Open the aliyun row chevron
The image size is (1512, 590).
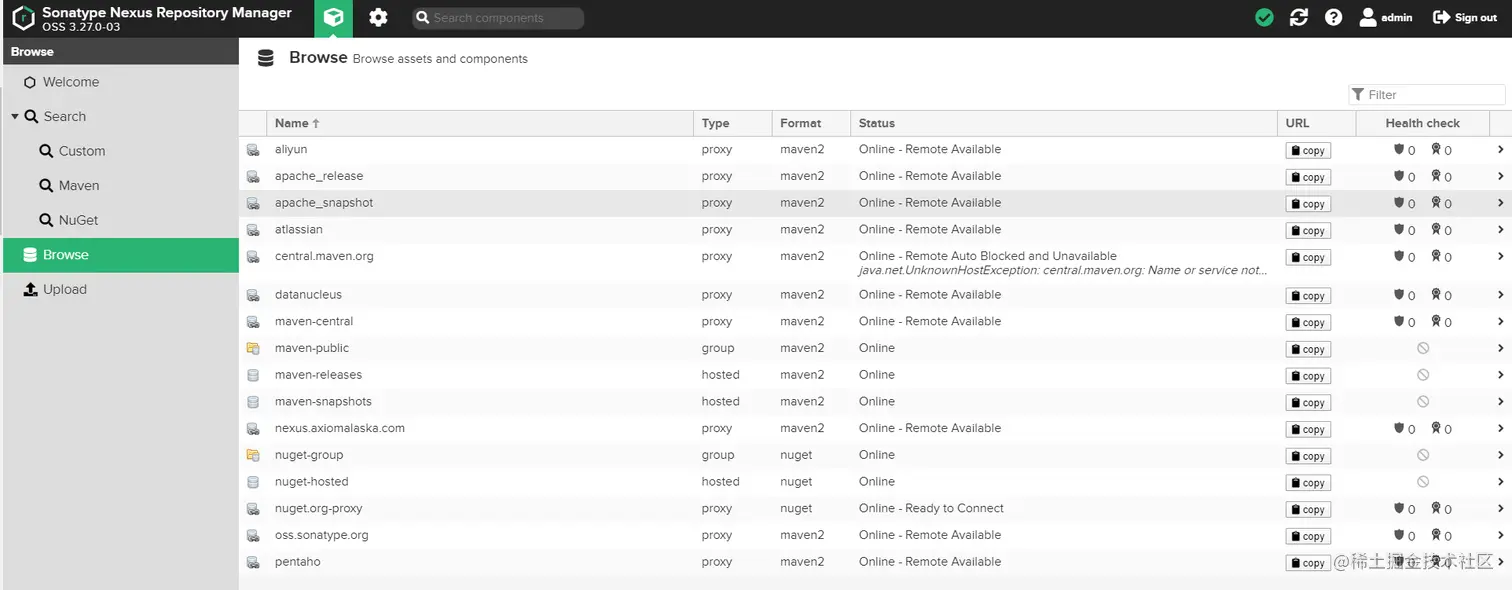click(x=1500, y=150)
